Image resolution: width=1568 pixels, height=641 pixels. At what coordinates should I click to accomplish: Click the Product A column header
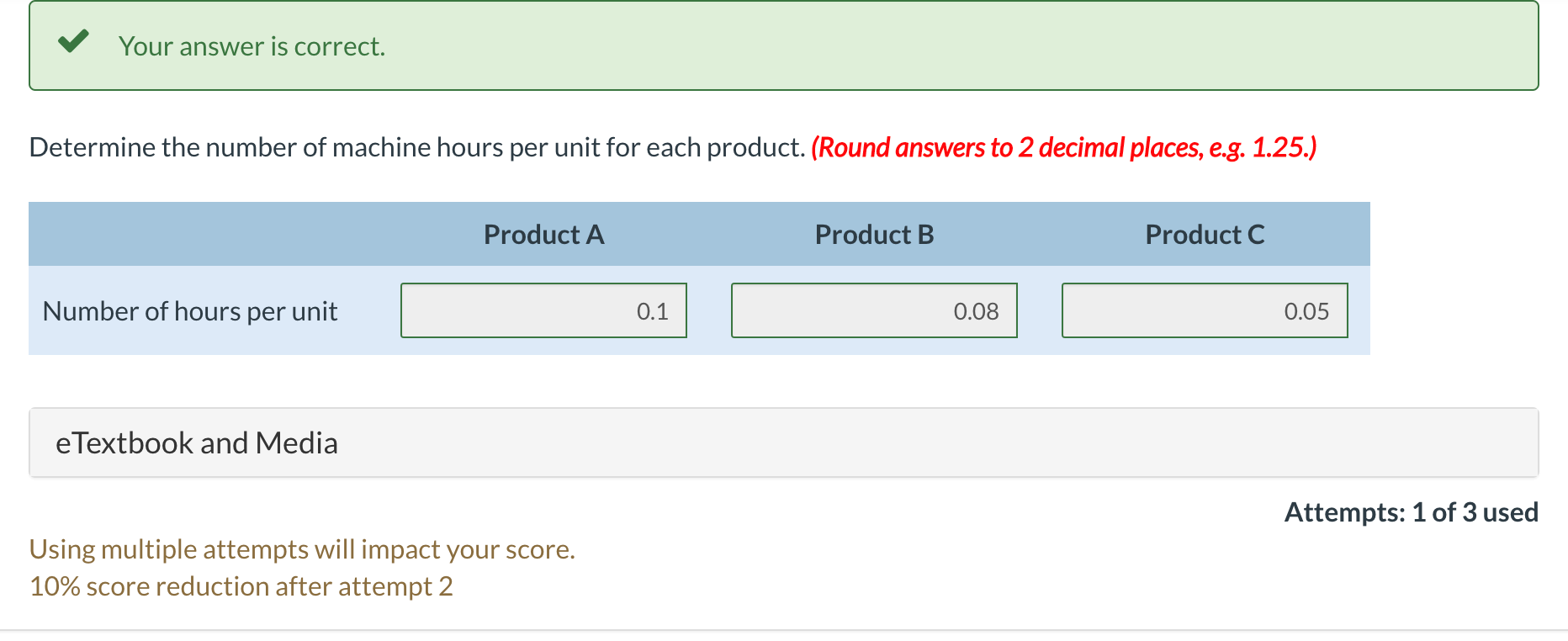pos(543,235)
